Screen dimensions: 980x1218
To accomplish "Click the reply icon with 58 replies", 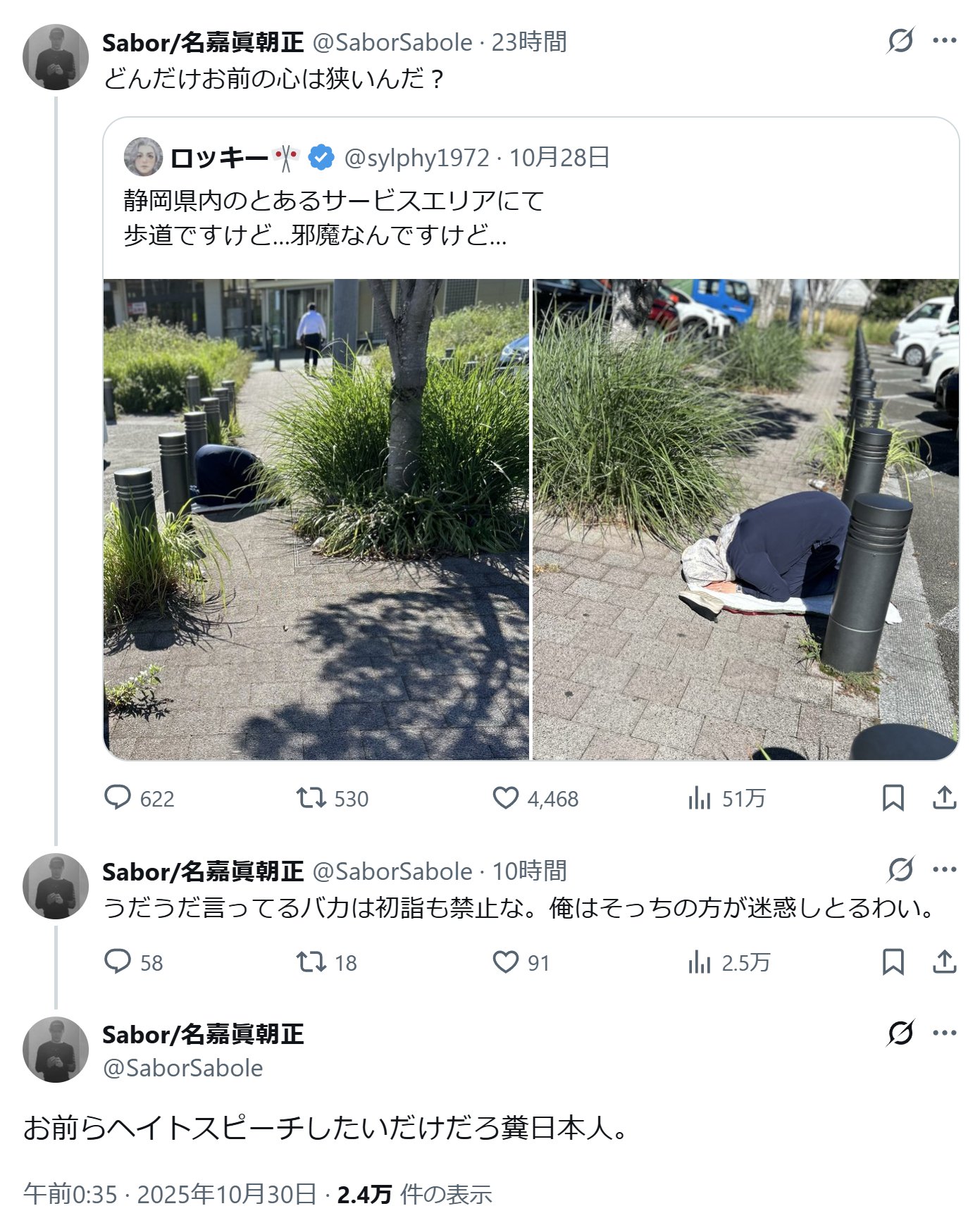I will [x=133, y=962].
